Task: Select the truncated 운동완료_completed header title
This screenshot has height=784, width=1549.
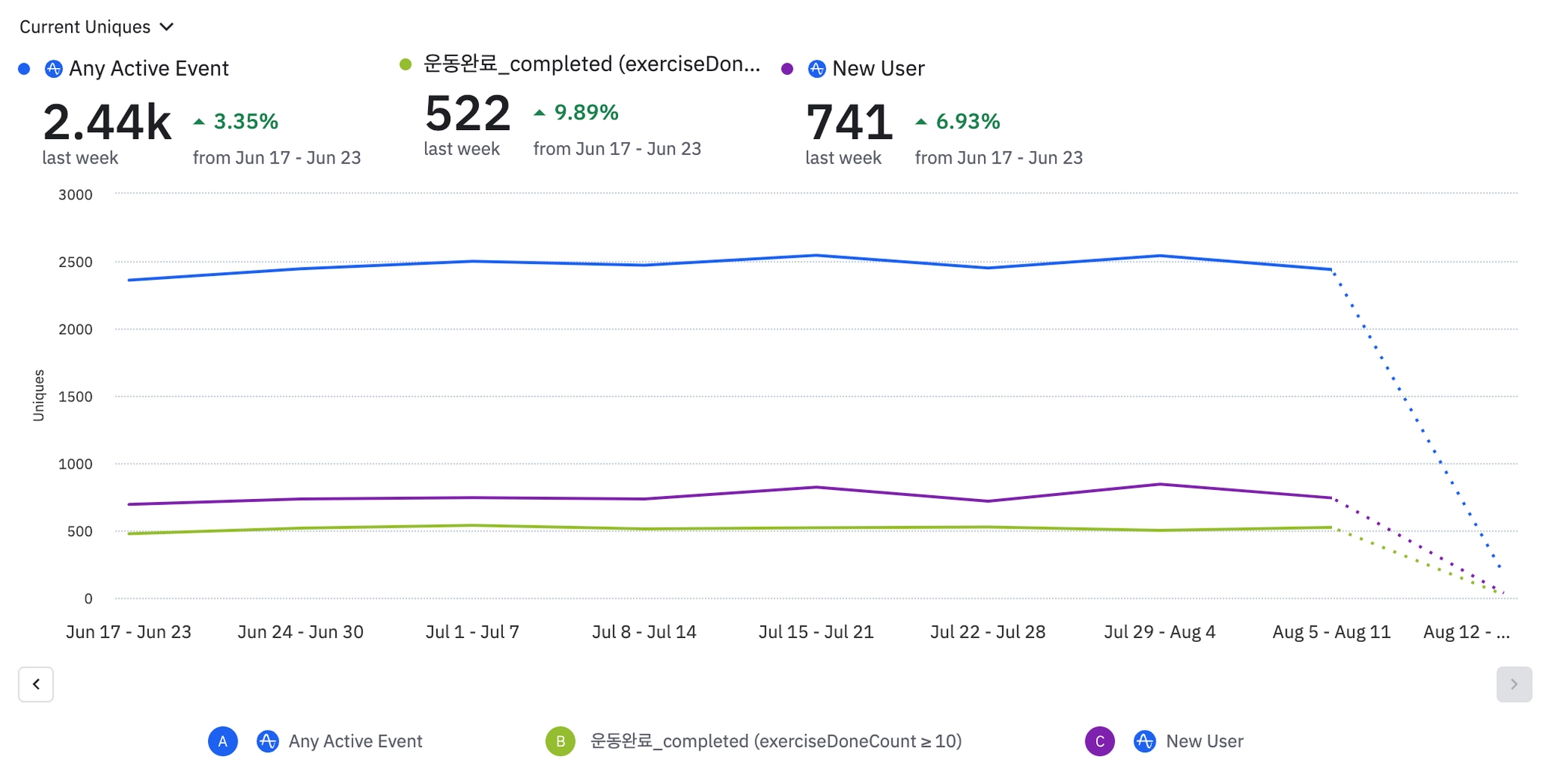Action: coord(592,64)
